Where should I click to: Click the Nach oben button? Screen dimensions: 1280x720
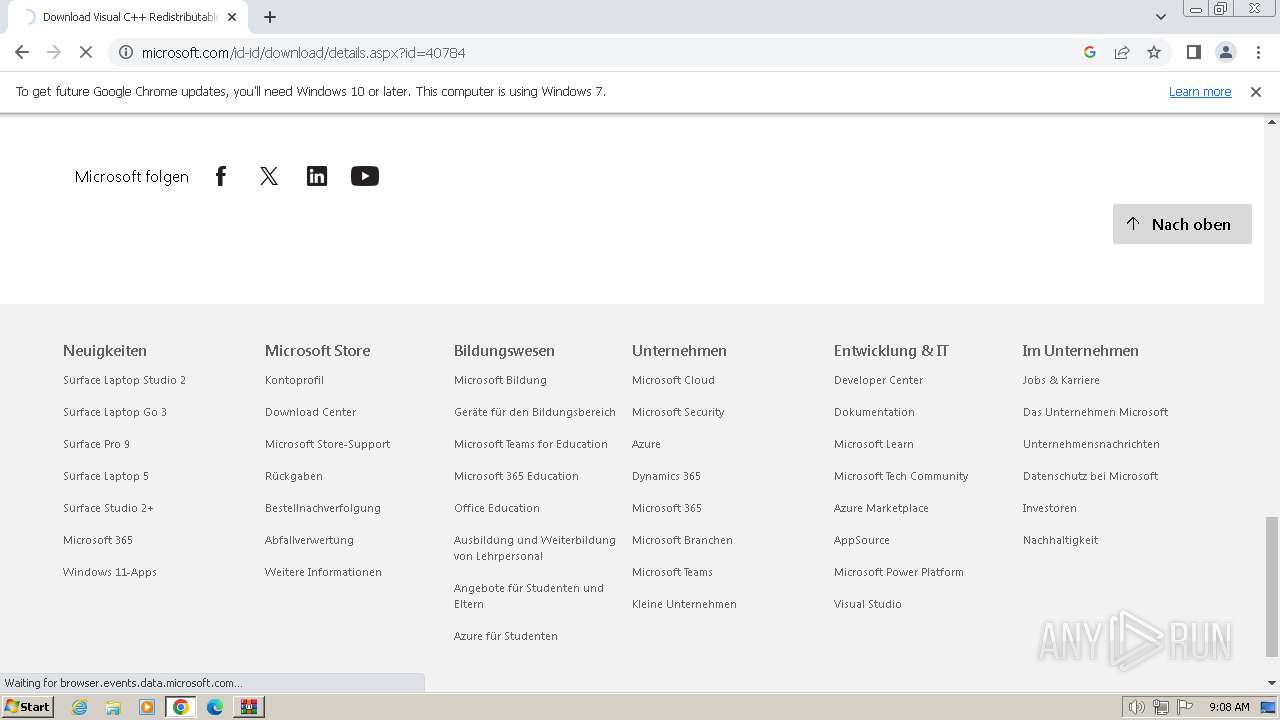click(x=1182, y=224)
